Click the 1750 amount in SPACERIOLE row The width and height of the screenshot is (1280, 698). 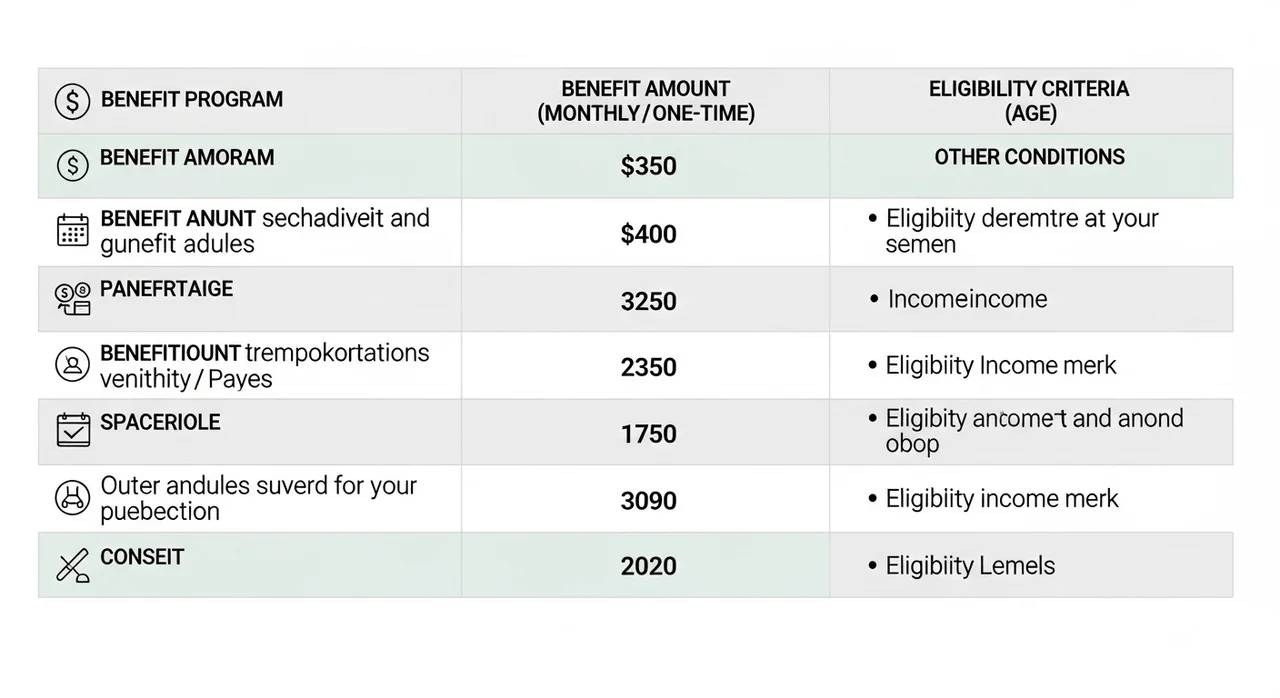coord(648,434)
